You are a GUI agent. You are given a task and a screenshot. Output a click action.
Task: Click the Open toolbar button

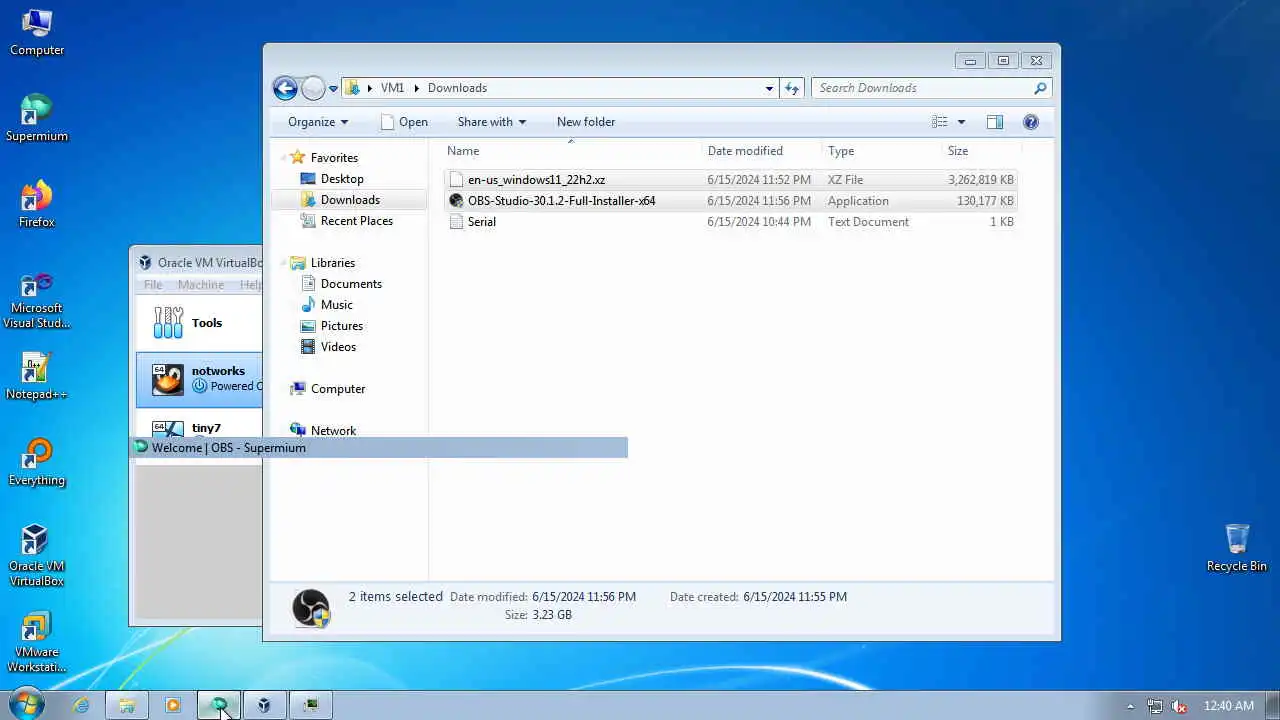click(x=404, y=122)
